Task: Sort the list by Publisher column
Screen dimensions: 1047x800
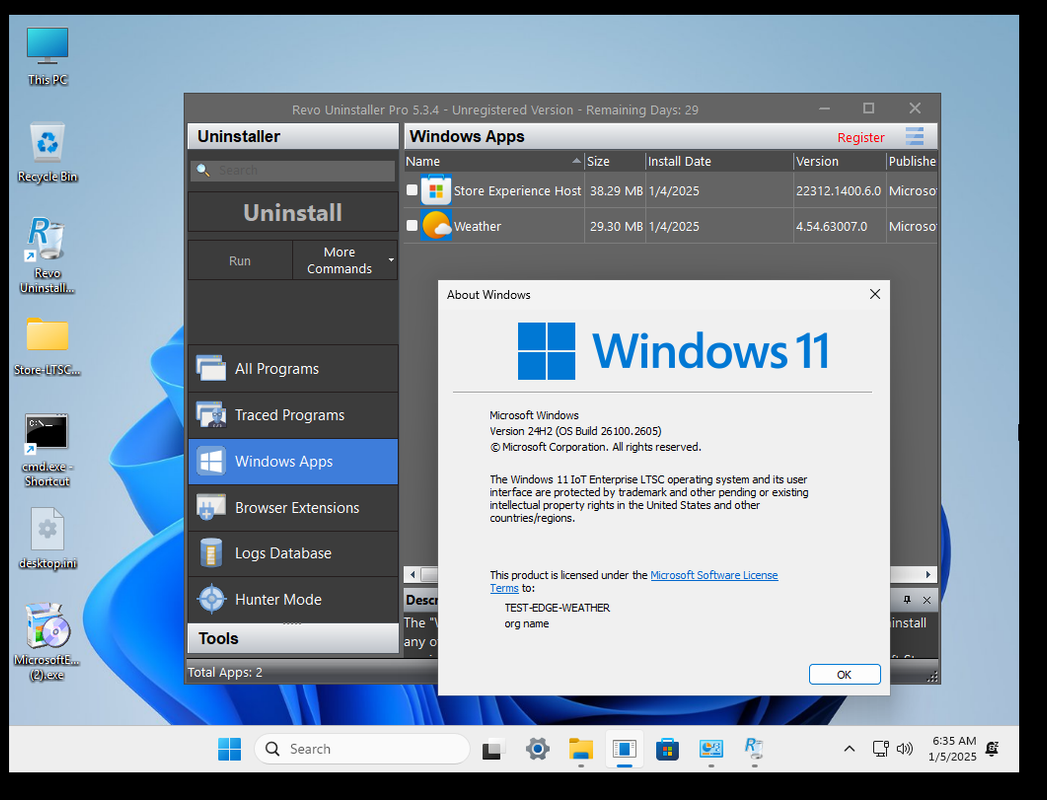Action: [911, 161]
